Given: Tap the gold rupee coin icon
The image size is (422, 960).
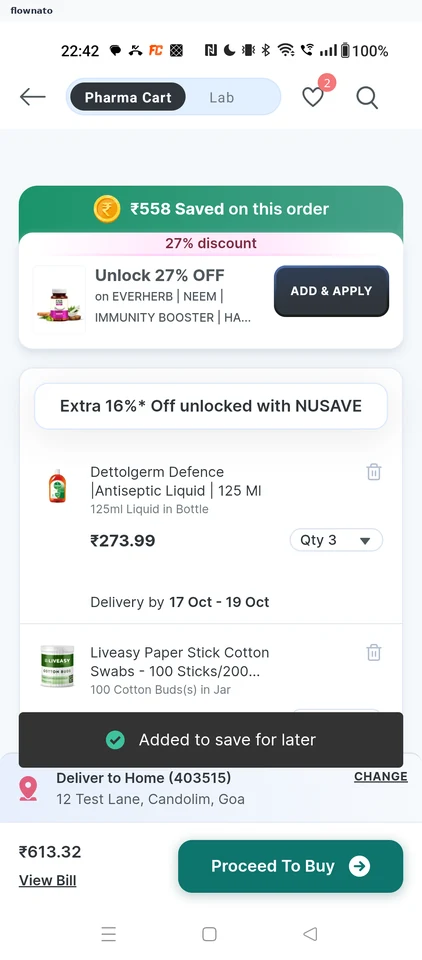Looking at the screenshot, I should pyautogui.click(x=107, y=209).
